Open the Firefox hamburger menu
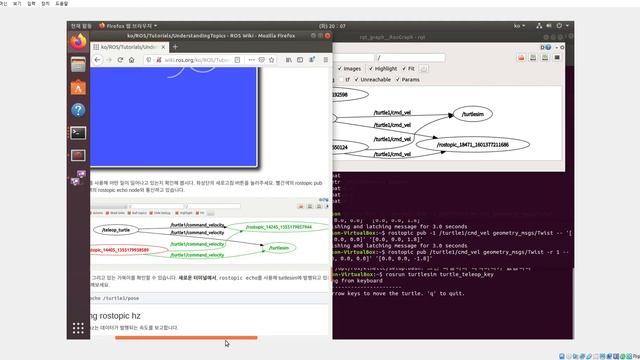Image resolution: width=640 pixels, height=360 pixels. point(325,60)
